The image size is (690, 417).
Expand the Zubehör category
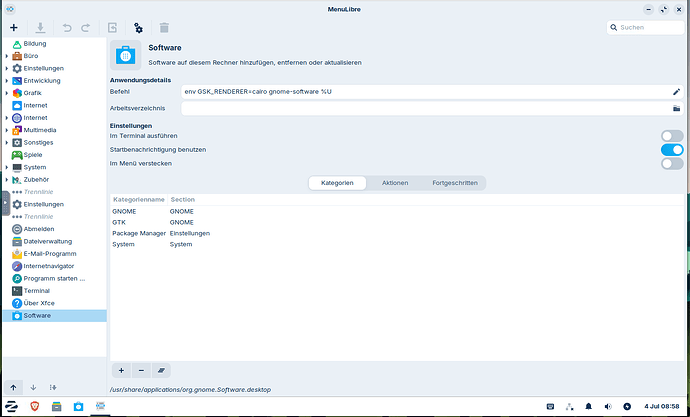pos(7,180)
